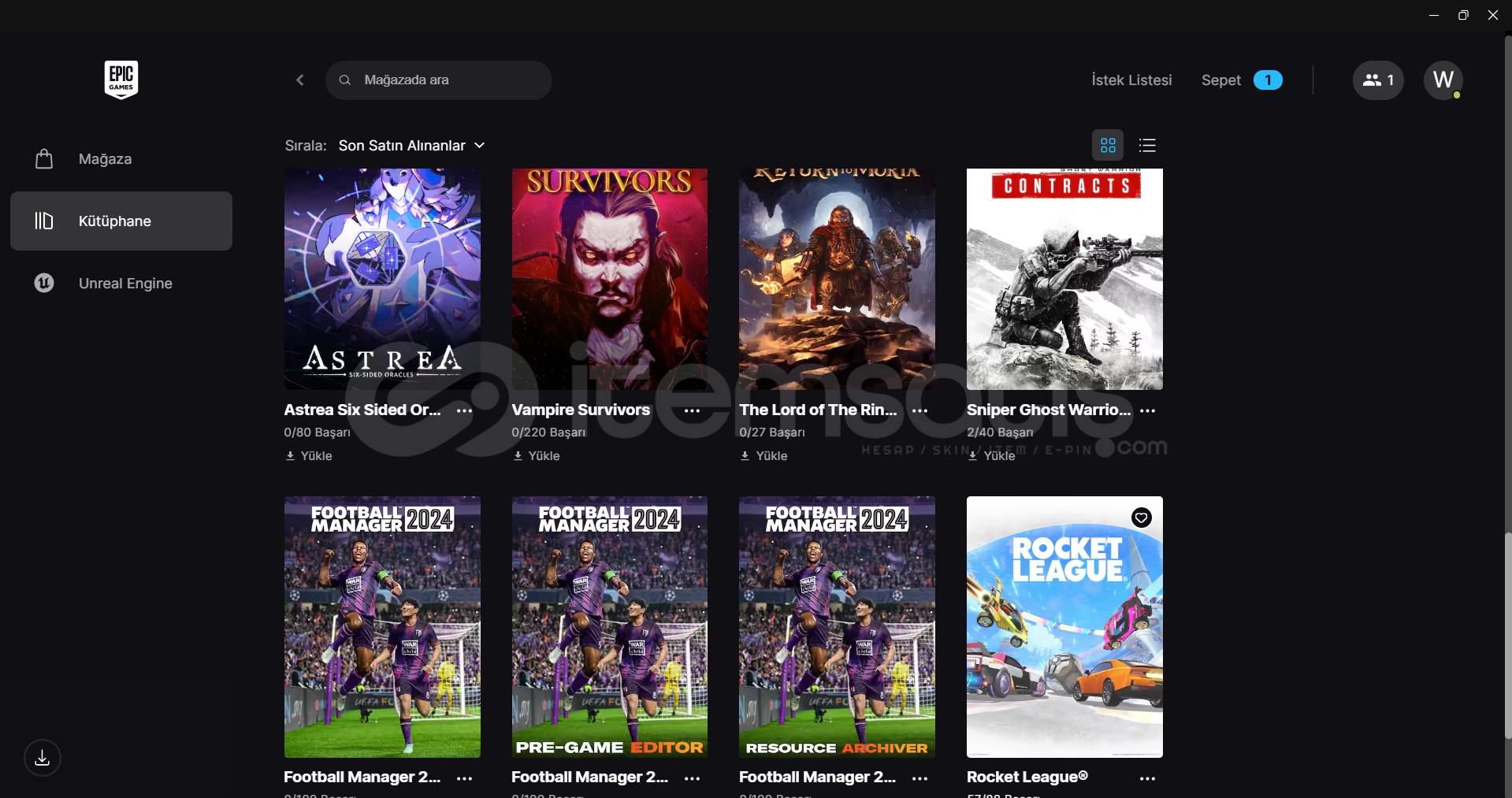Click the Unreal Engine logo icon

pos(44,283)
